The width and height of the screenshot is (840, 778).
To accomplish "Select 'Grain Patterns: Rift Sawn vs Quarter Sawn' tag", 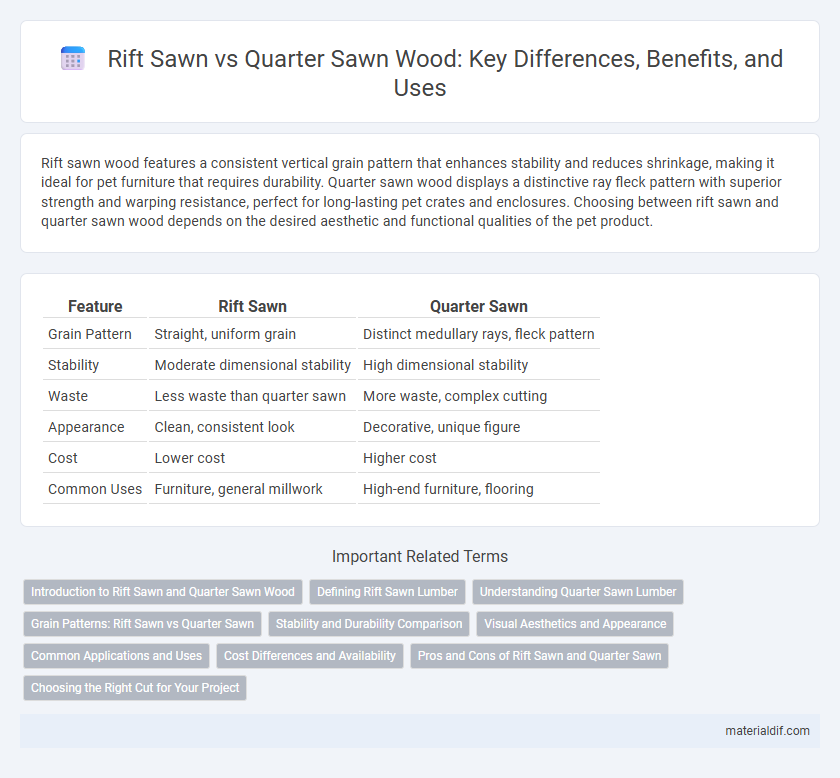I will tap(142, 624).
